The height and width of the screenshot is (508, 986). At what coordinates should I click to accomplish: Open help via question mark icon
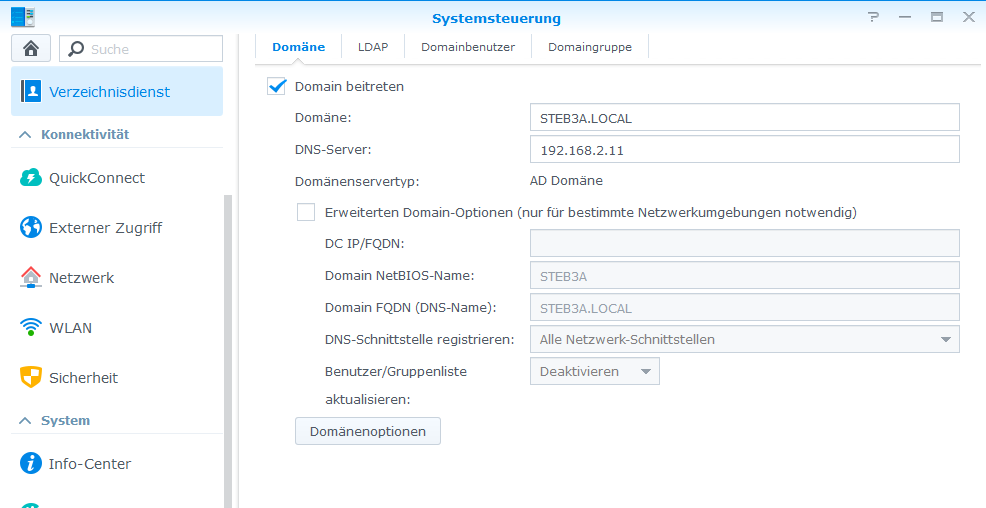click(x=873, y=18)
